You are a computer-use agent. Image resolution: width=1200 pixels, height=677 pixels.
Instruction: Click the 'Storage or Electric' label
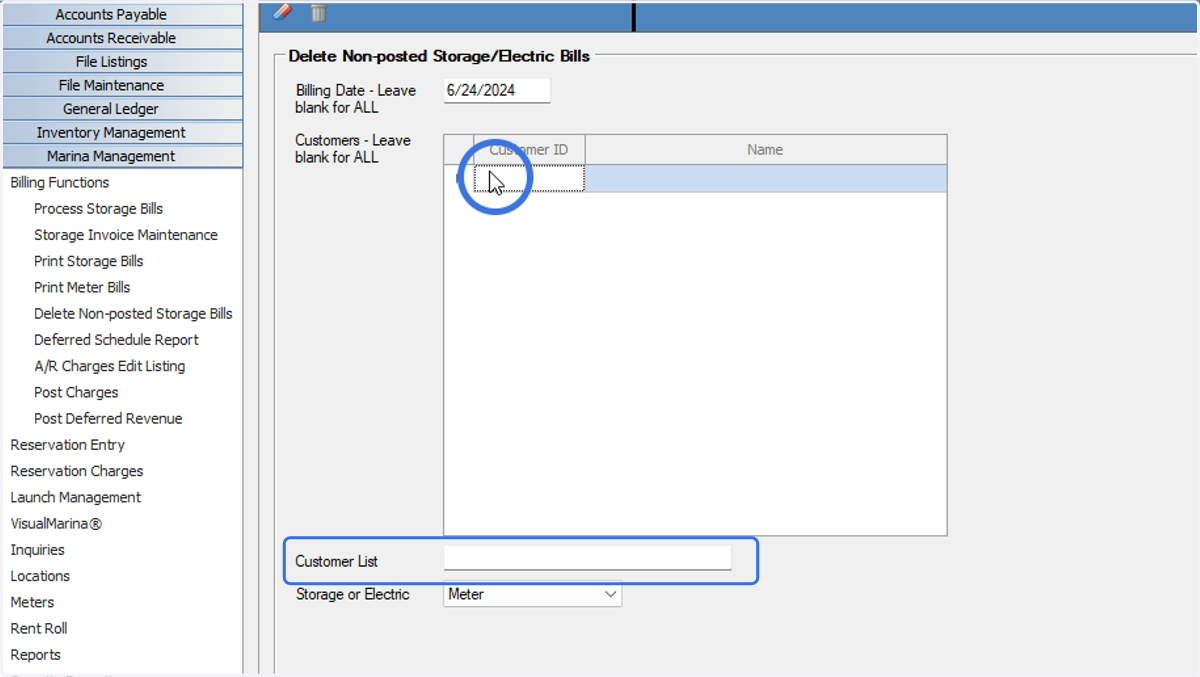(x=352, y=594)
